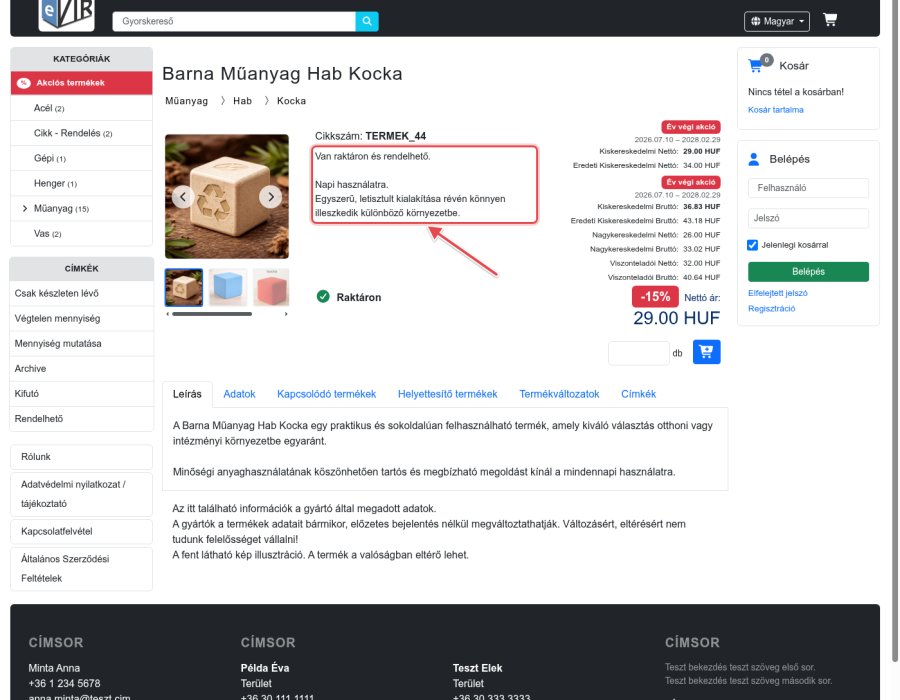Click the green Belépés button
This screenshot has width=900, height=700.
tap(808, 271)
